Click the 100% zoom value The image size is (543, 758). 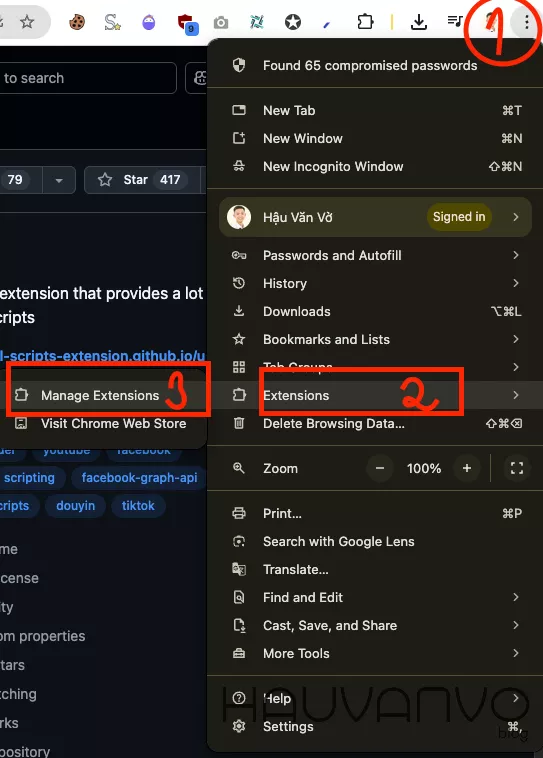(424, 468)
